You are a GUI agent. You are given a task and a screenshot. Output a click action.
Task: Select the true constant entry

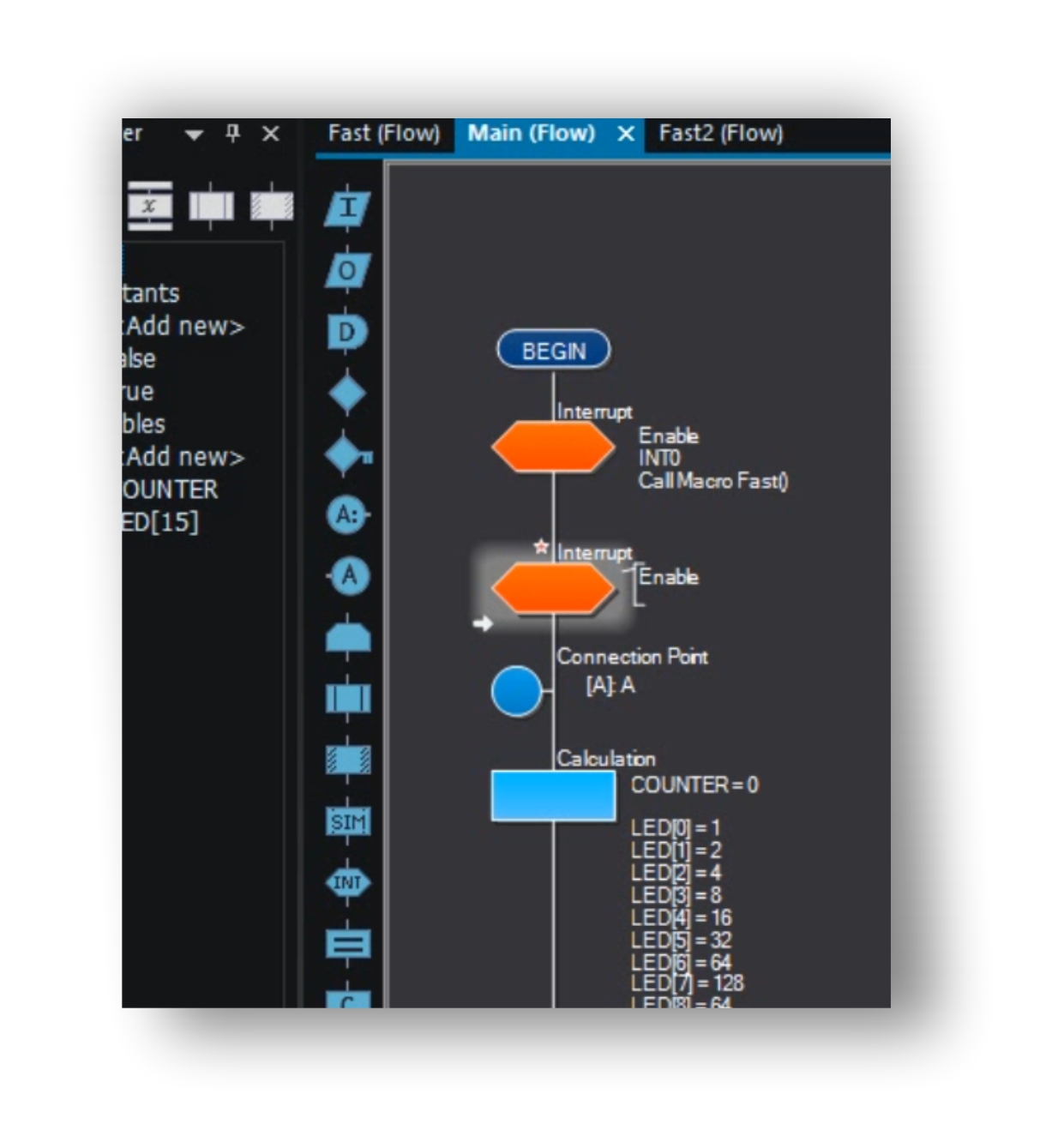pos(138,392)
